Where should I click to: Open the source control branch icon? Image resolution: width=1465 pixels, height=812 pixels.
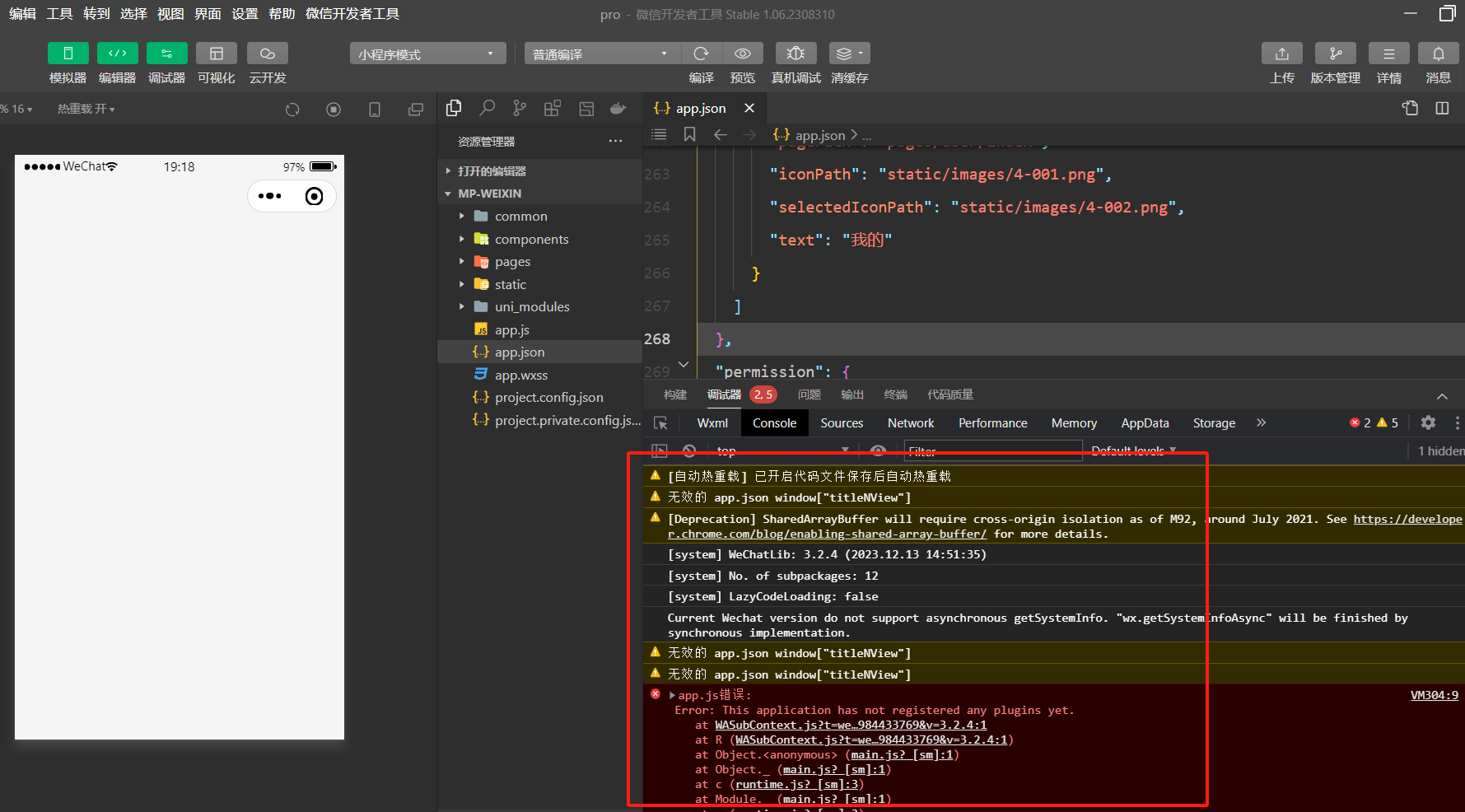[520, 108]
